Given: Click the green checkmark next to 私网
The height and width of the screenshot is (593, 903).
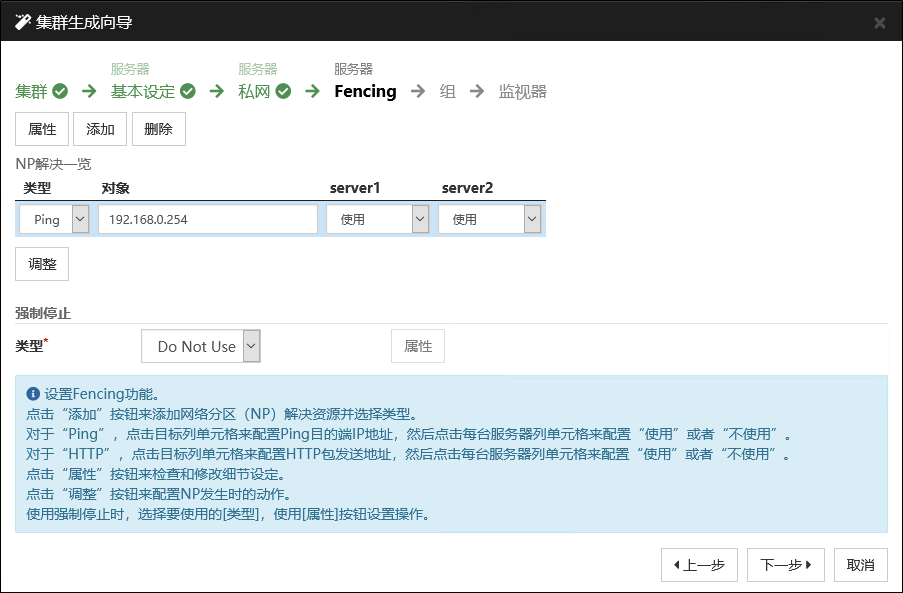Looking at the screenshot, I should click(x=284, y=92).
